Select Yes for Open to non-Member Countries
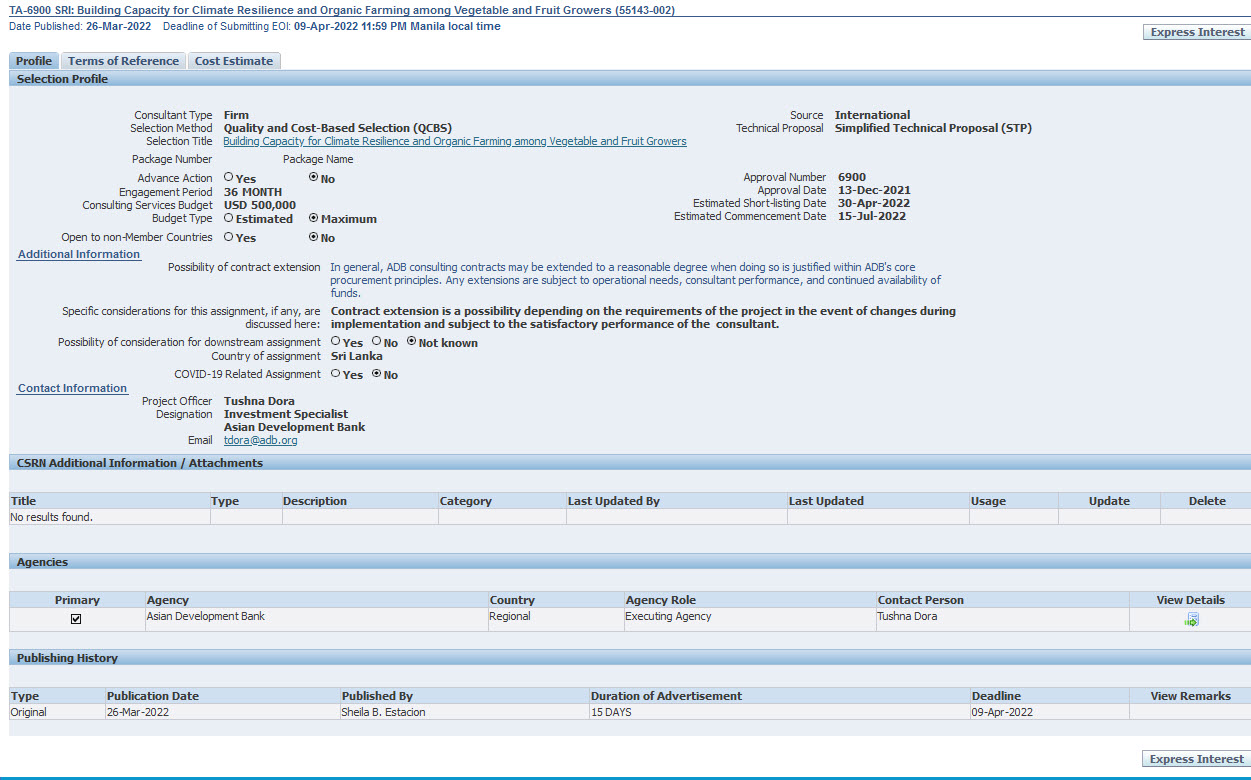Screen dimensions: 1251x780 click(x=229, y=237)
